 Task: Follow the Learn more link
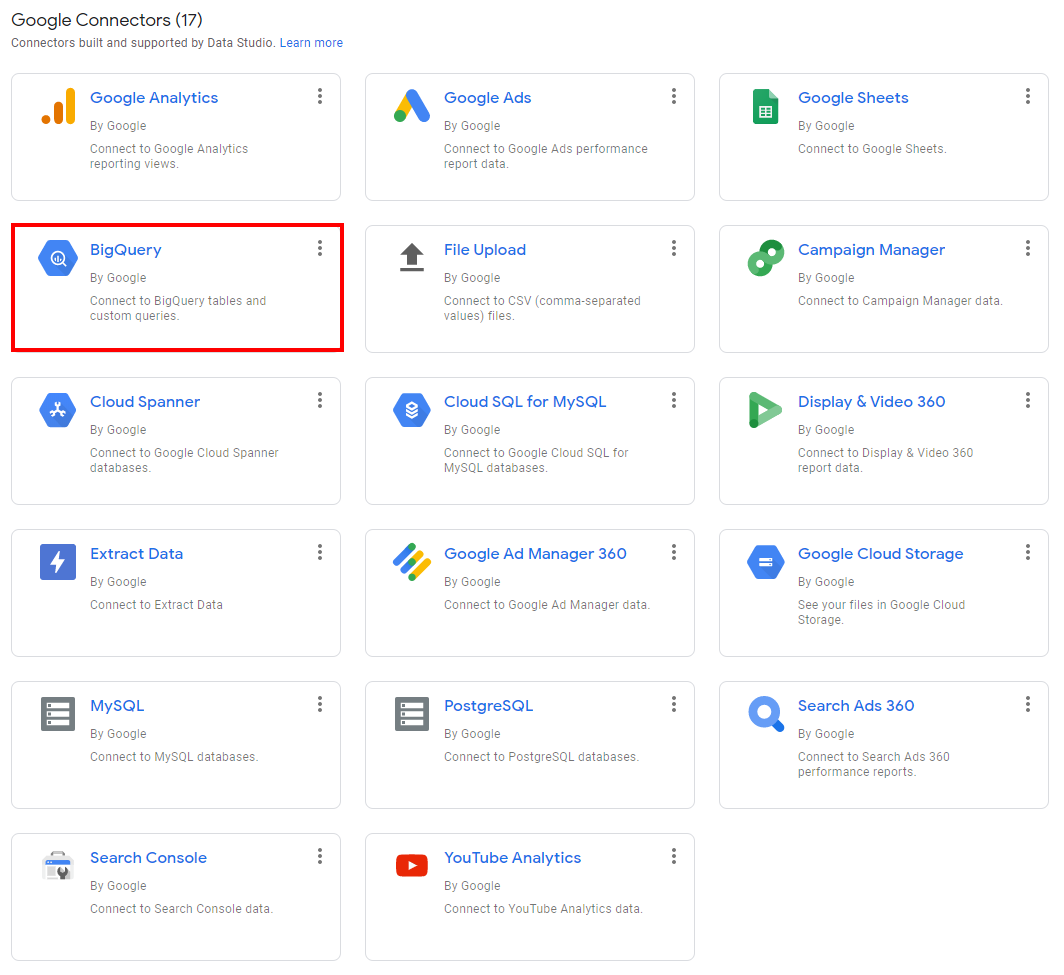[311, 43]
